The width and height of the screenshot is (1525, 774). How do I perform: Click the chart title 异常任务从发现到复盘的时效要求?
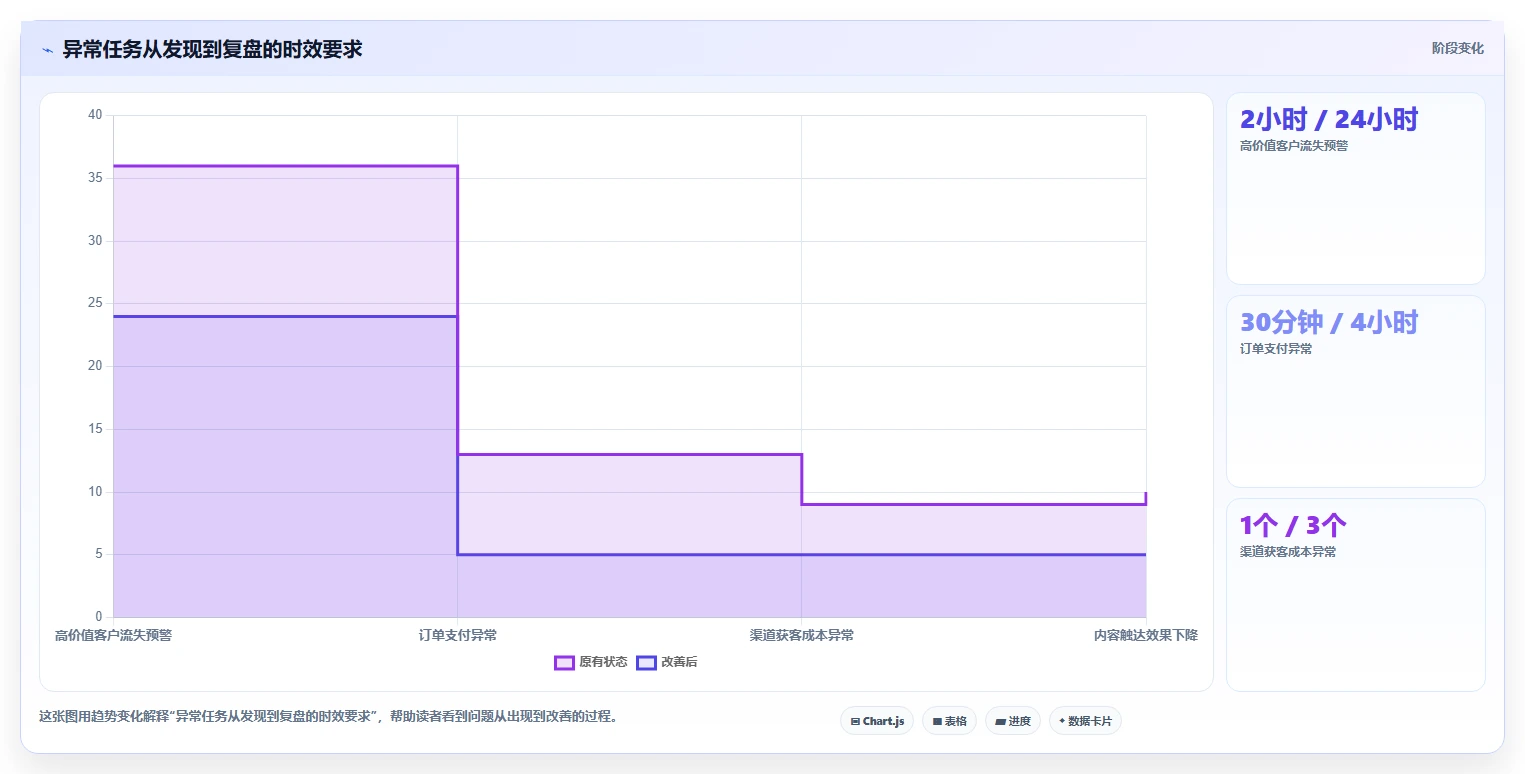pos(212,49)
